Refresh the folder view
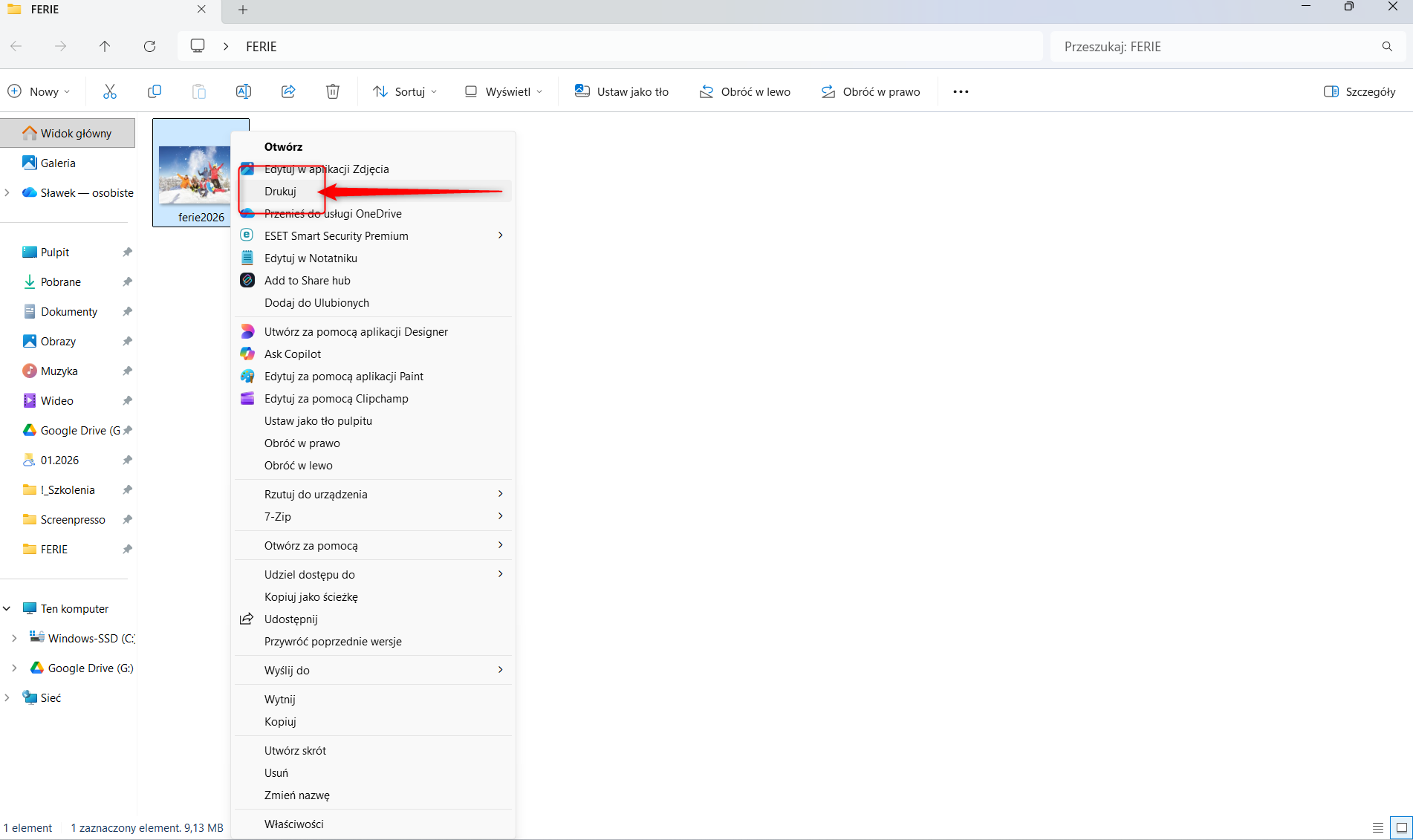The width and height of the screenshot is (1413, 840). tap(149, 46)
